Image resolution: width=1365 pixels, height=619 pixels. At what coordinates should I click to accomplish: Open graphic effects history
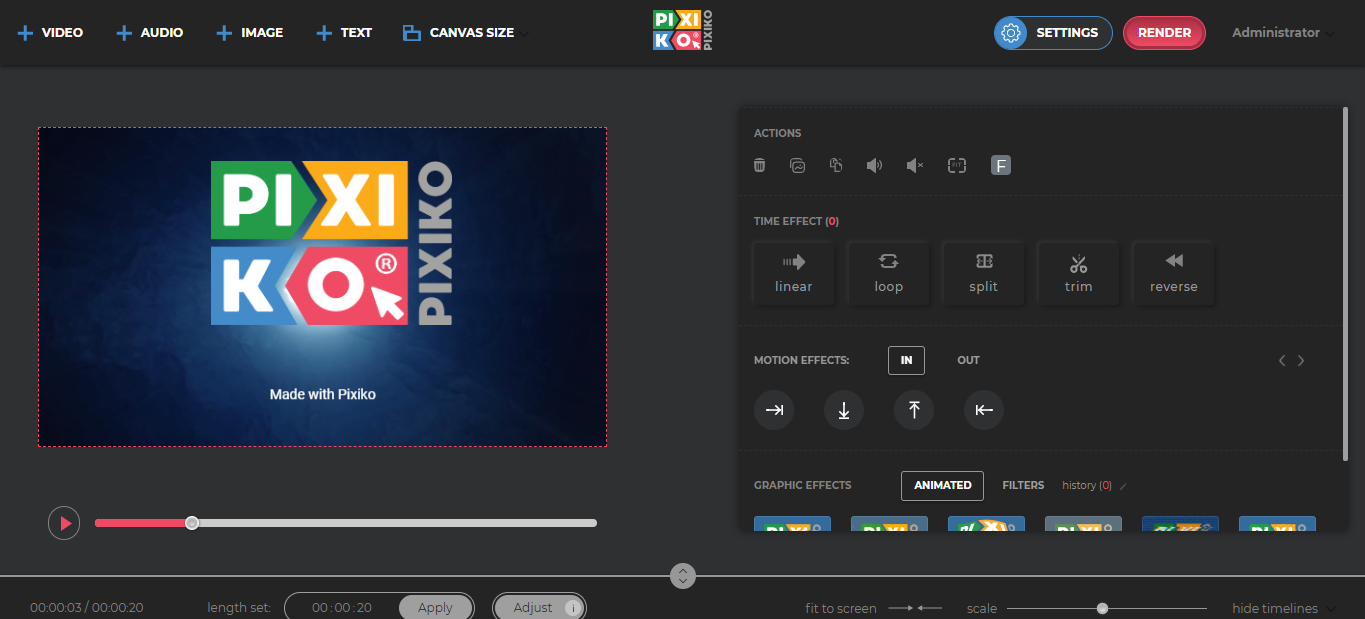(x=1086, y=485)
